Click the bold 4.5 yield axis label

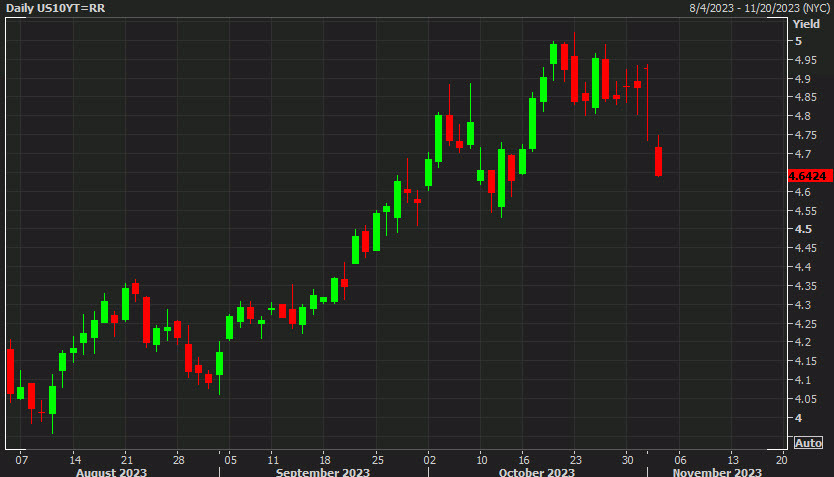point(803,229)
